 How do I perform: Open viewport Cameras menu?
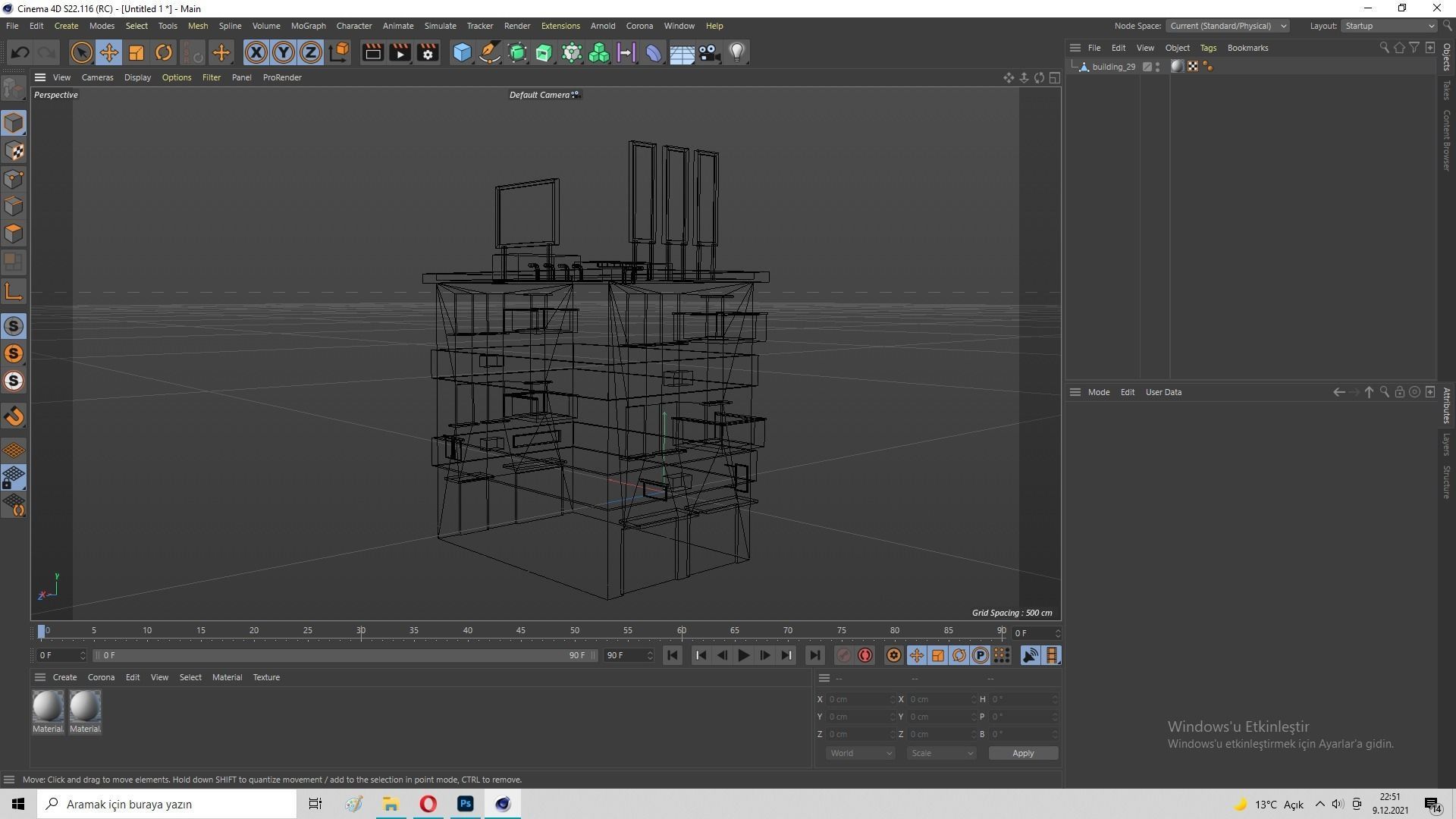pos(97,77)
